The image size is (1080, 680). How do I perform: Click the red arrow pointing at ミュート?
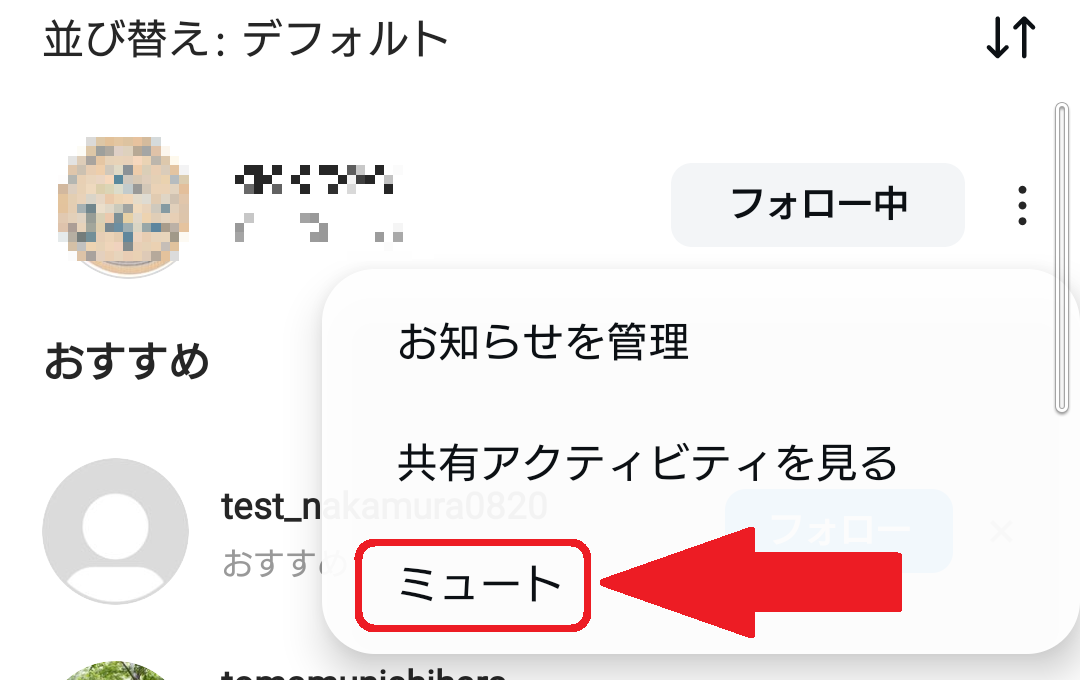tap(751, 582)
